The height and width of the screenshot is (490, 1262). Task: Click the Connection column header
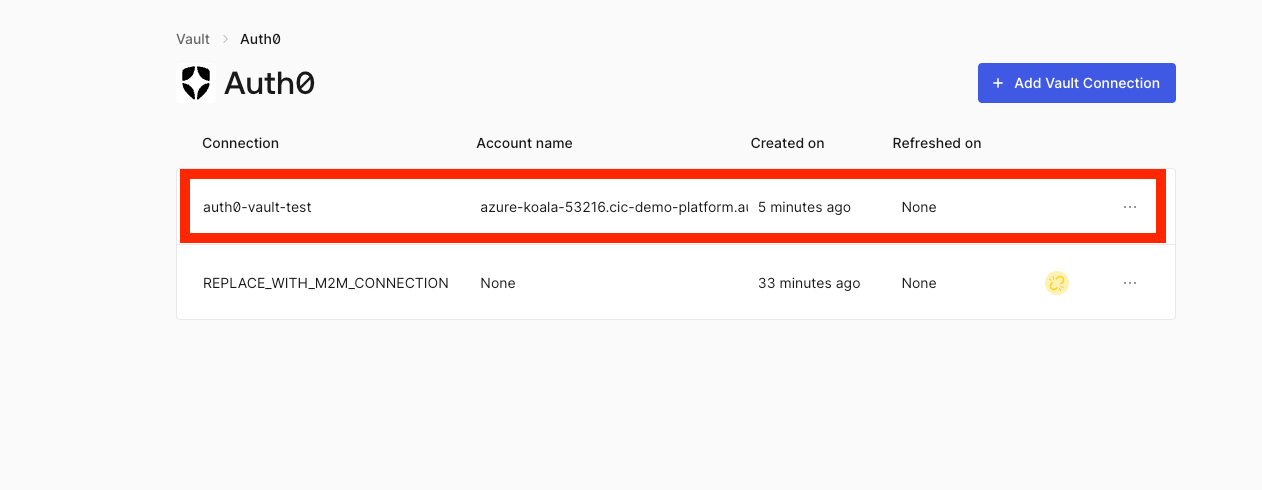(x=240, y=143)
